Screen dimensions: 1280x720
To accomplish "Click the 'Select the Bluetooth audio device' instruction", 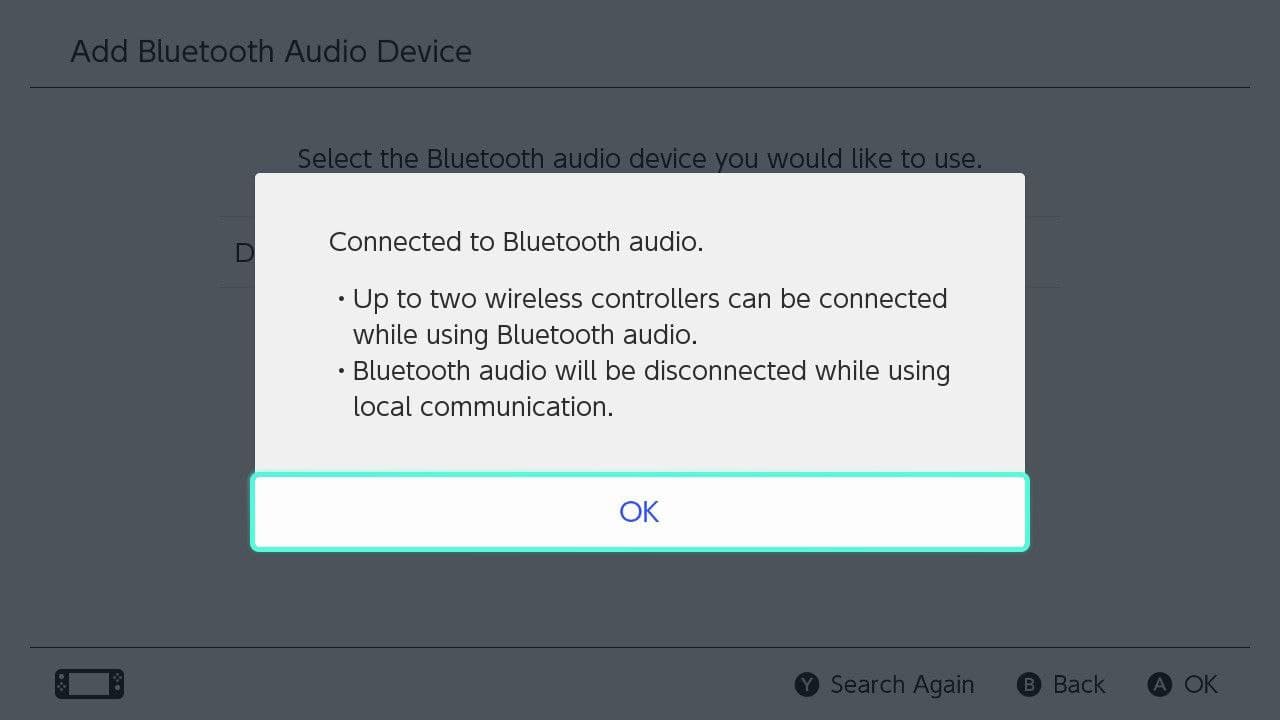I will [640, 158].
